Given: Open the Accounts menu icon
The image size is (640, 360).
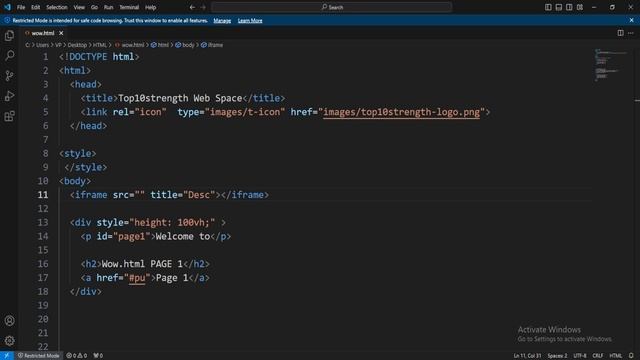Looking at the screenshot, I should pyautogui.click(x=9, y=321).
